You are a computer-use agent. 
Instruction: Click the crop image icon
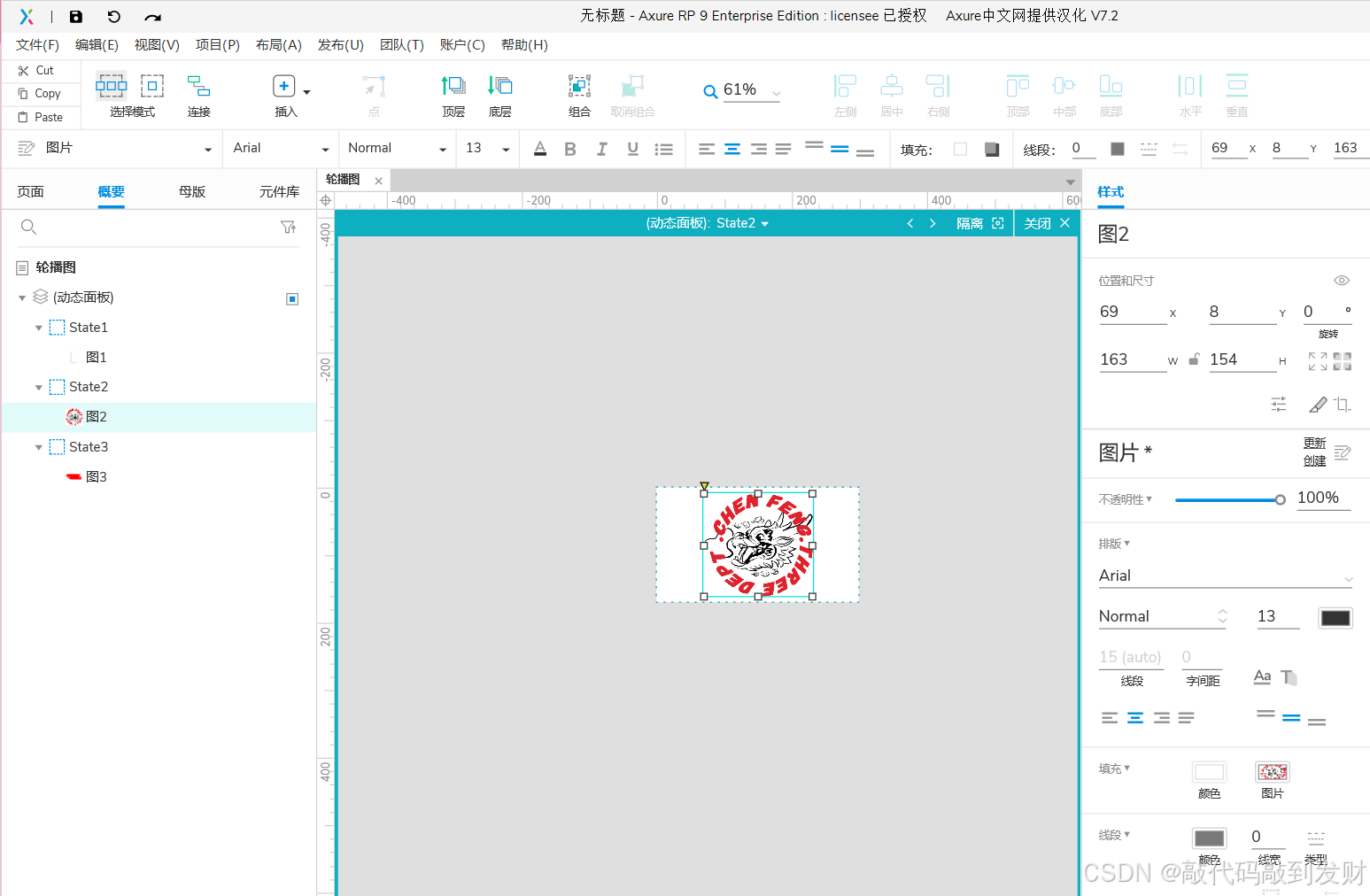click(x=1343, y=405)
